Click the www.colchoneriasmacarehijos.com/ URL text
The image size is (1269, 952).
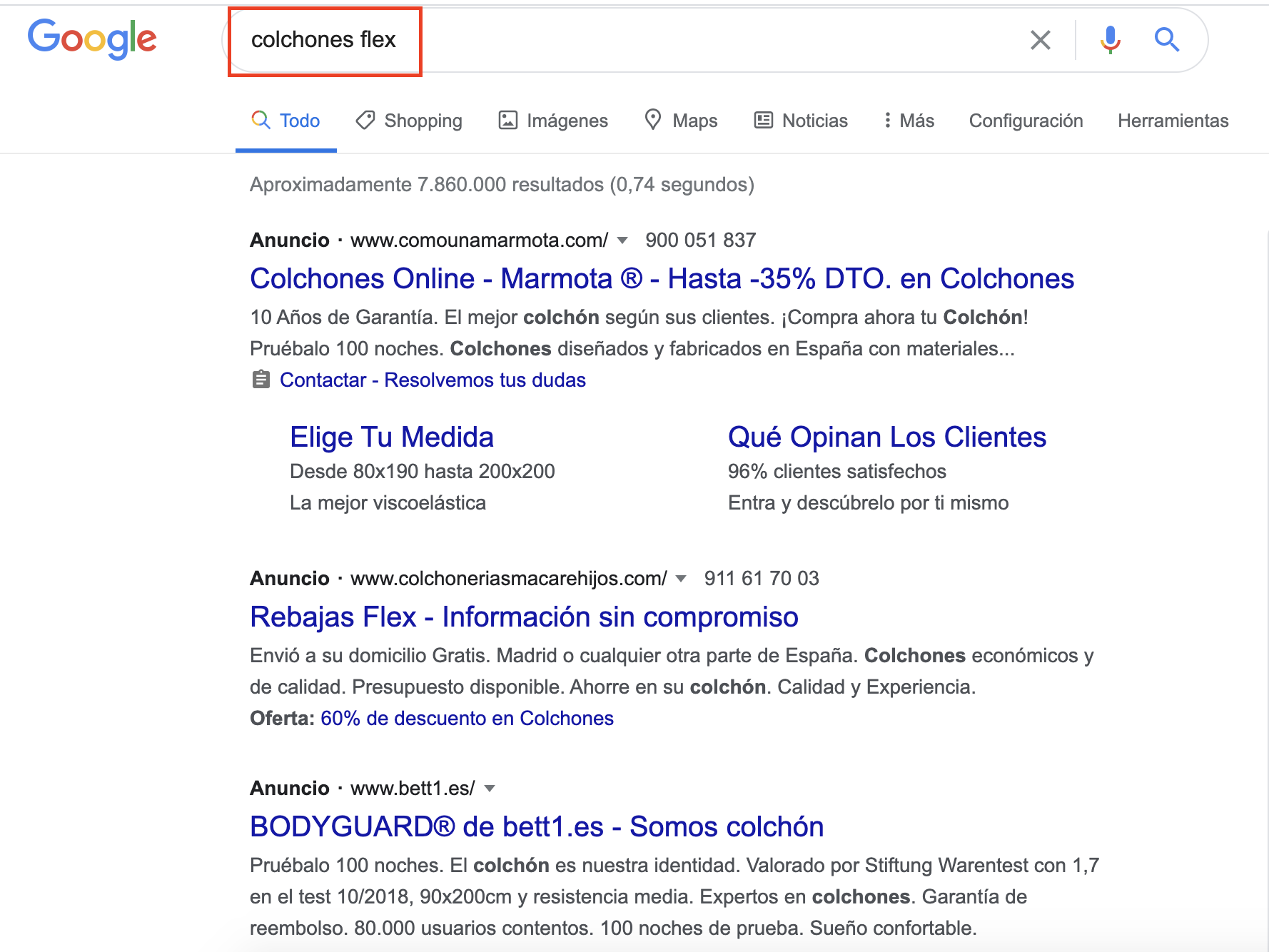[x=508, y=578]
